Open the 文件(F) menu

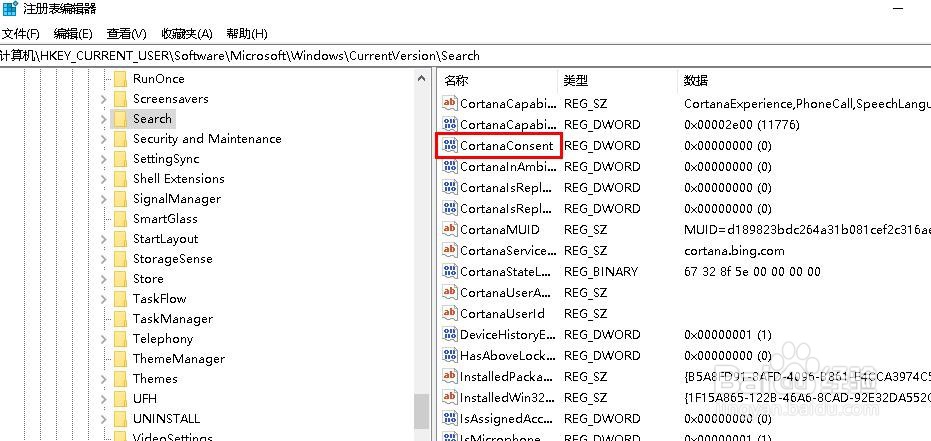click(21, 34)
